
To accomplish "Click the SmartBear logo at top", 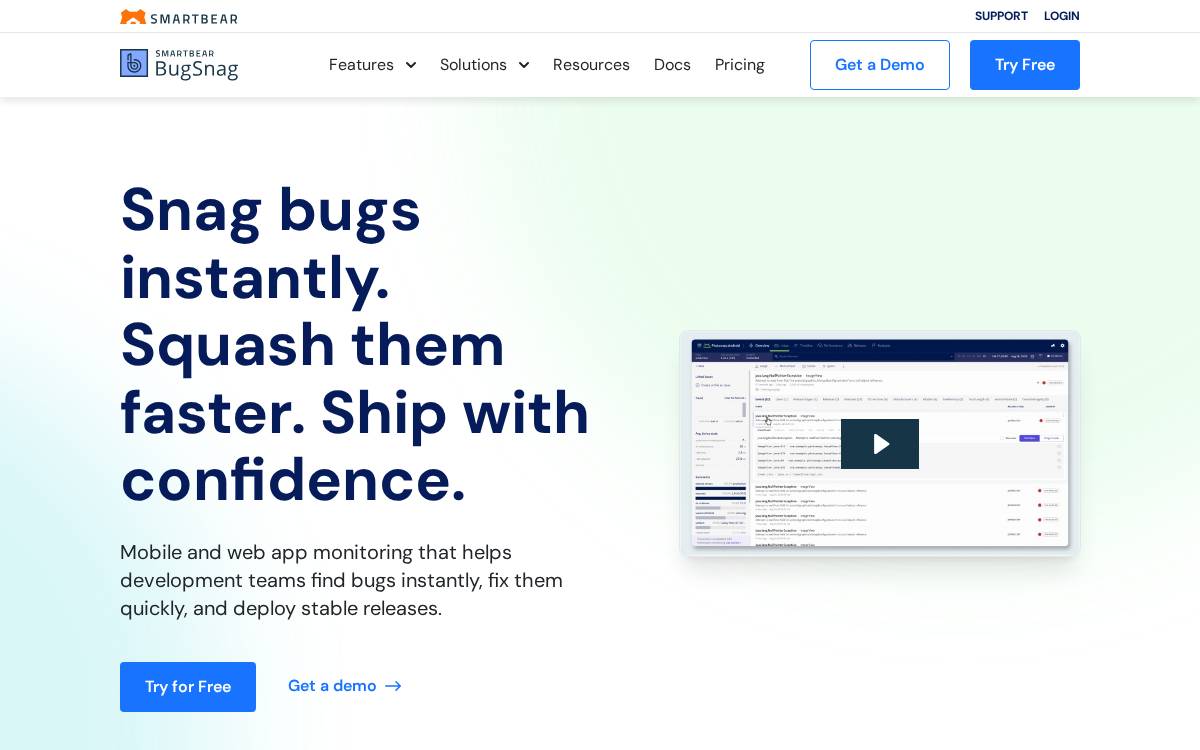I will pyautogui.click(x=179, y=17).
